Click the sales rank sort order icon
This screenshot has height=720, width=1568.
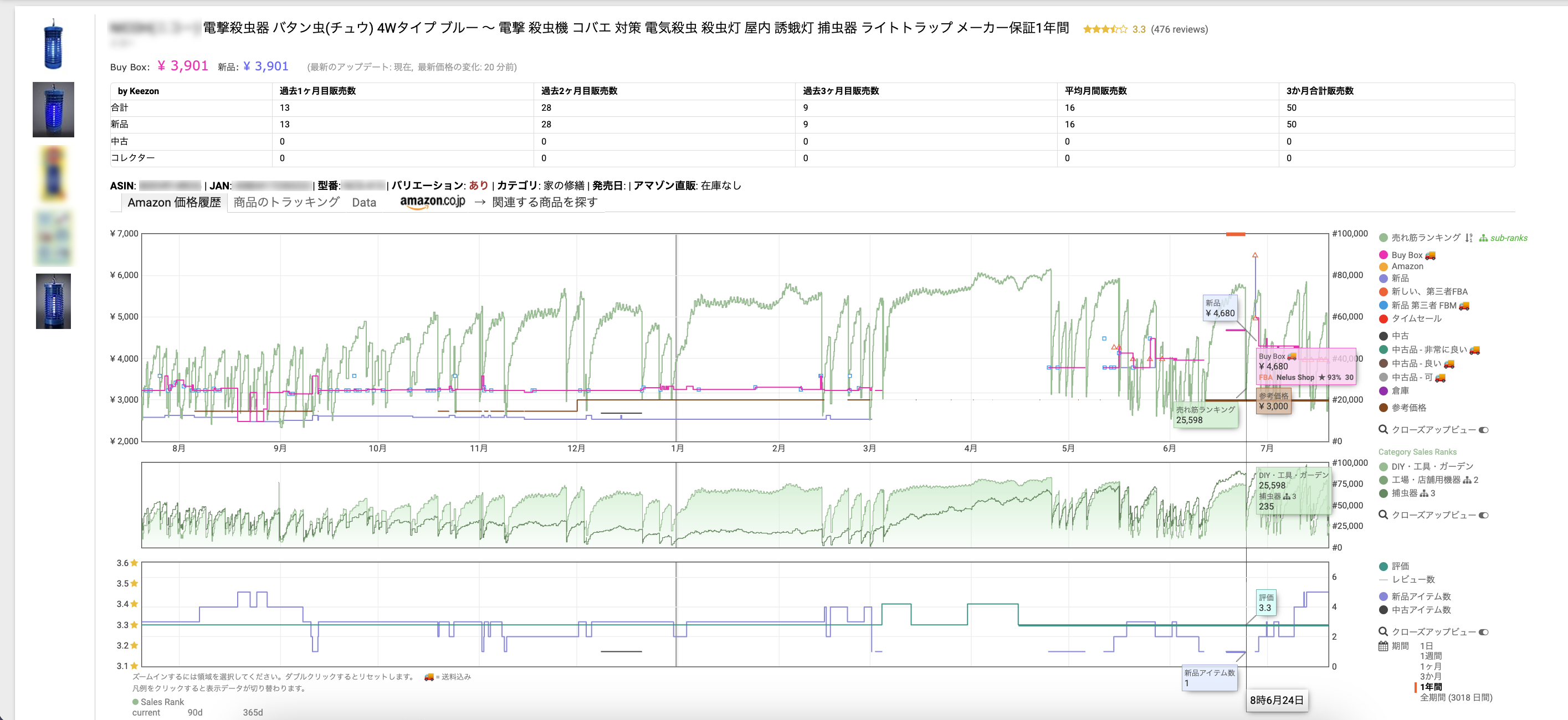[1469, 238]
